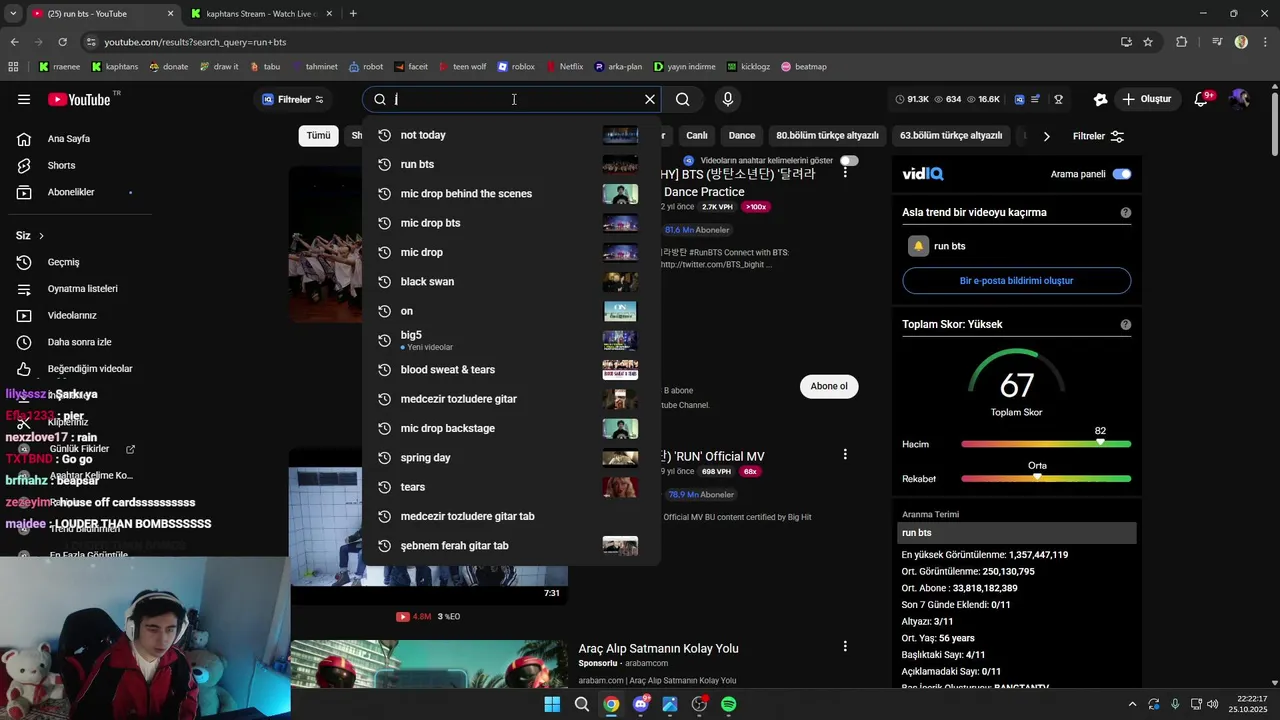1280x720 pixels.
Task: Show more filter chips with arrow
Action: pyautogui.click(x=1046, y=136)
